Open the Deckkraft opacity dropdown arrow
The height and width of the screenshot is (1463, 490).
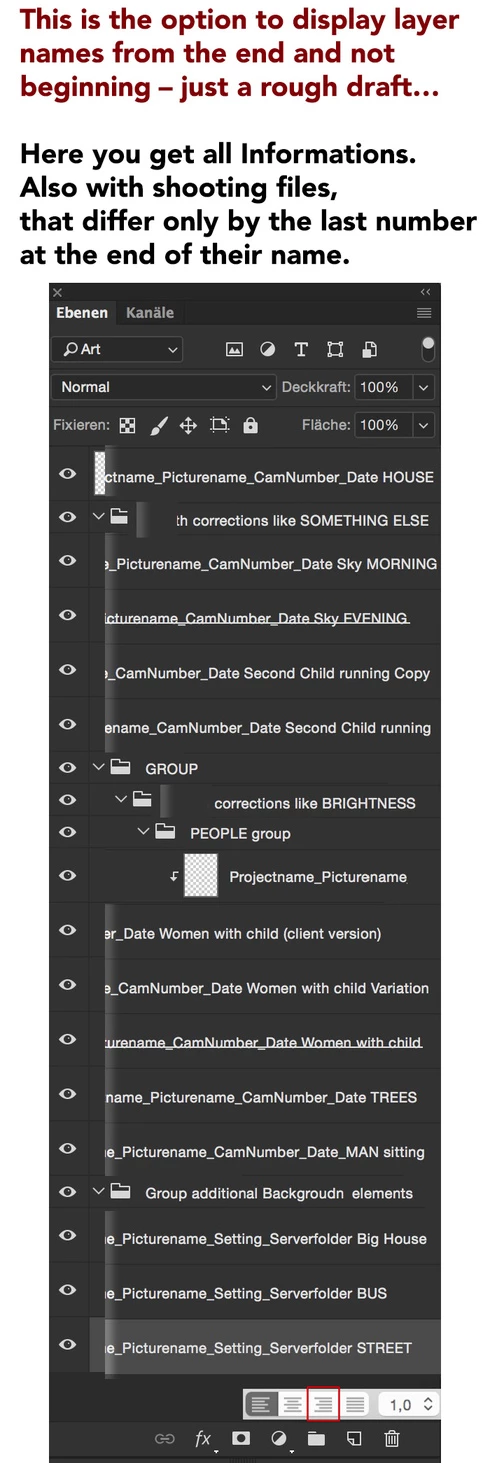[423, 387]
